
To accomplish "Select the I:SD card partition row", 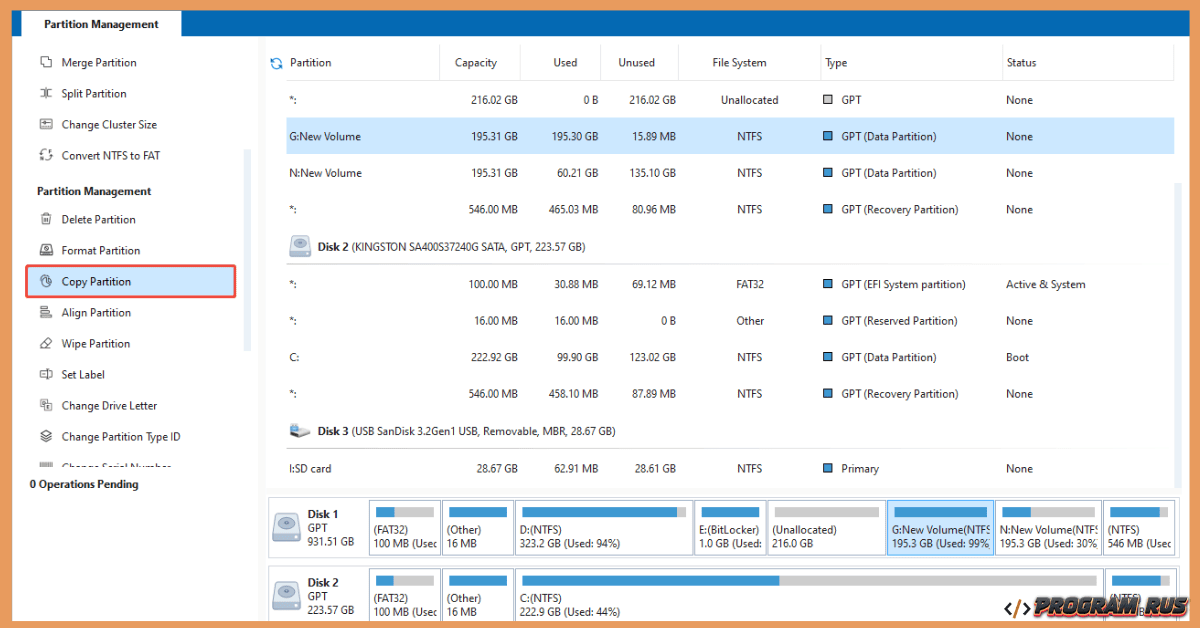I will coord(600,468).
